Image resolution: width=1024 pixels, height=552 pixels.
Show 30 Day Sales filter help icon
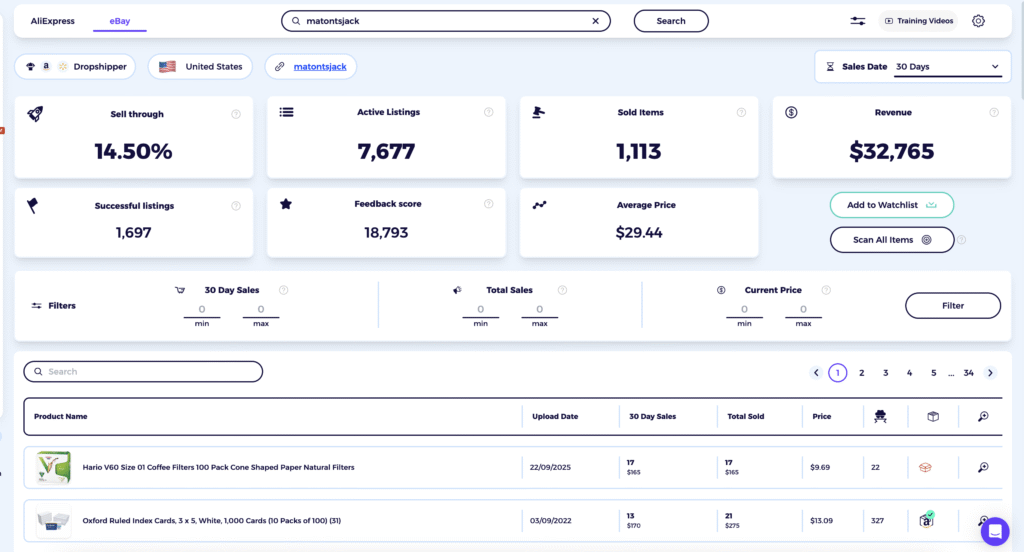coord(283,290)
